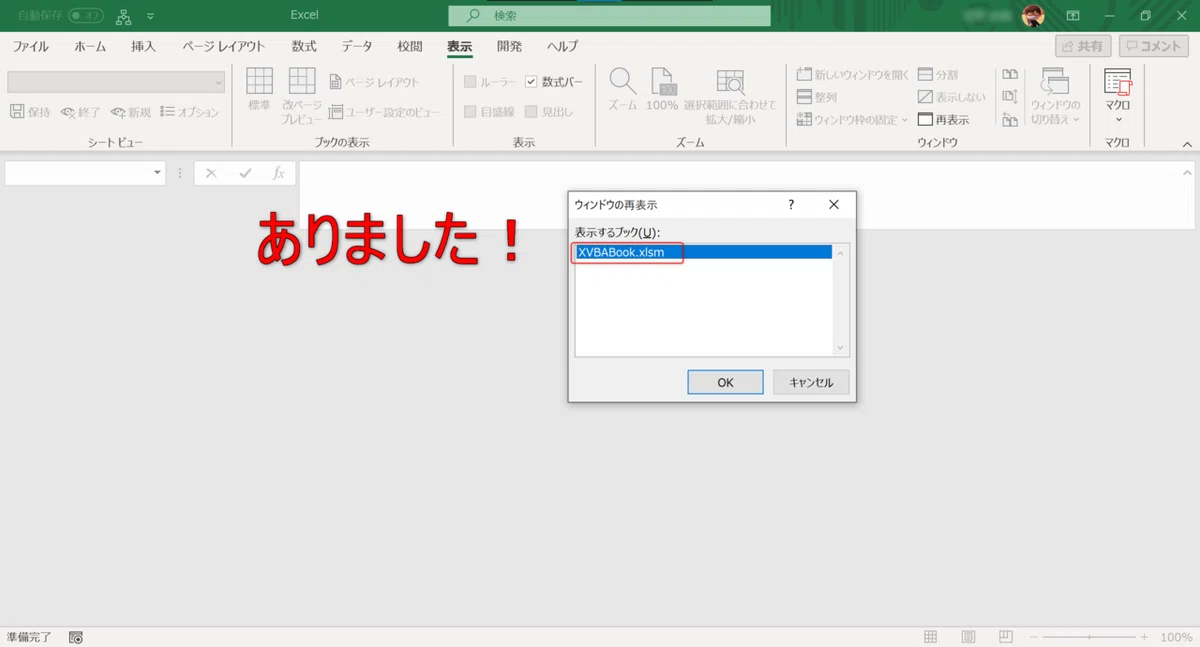This screenshot has height=647, width=1200.
Task: Click the insert function fx icon
Action: 279,173
